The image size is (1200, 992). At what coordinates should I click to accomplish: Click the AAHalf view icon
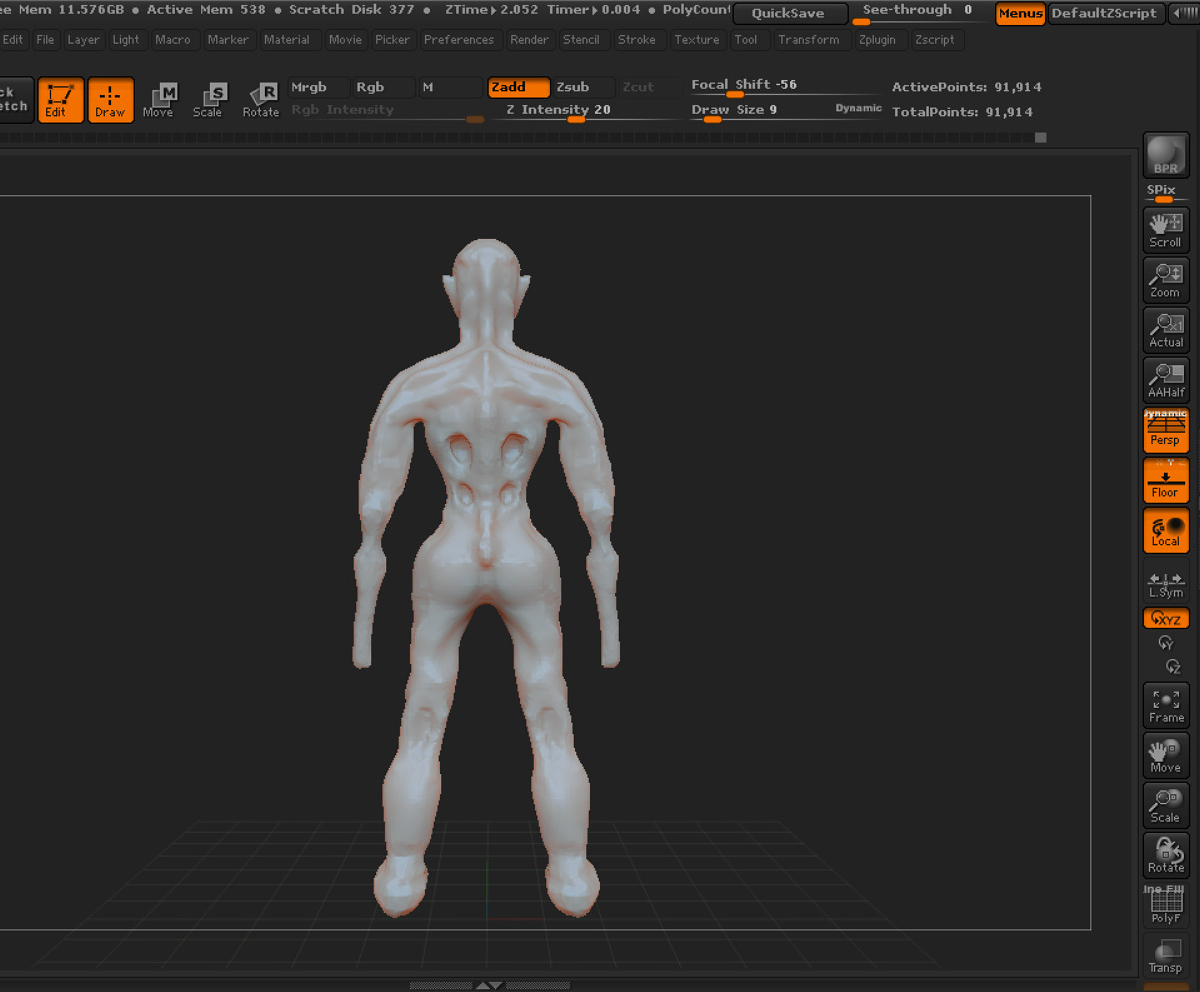point(1166,380)
